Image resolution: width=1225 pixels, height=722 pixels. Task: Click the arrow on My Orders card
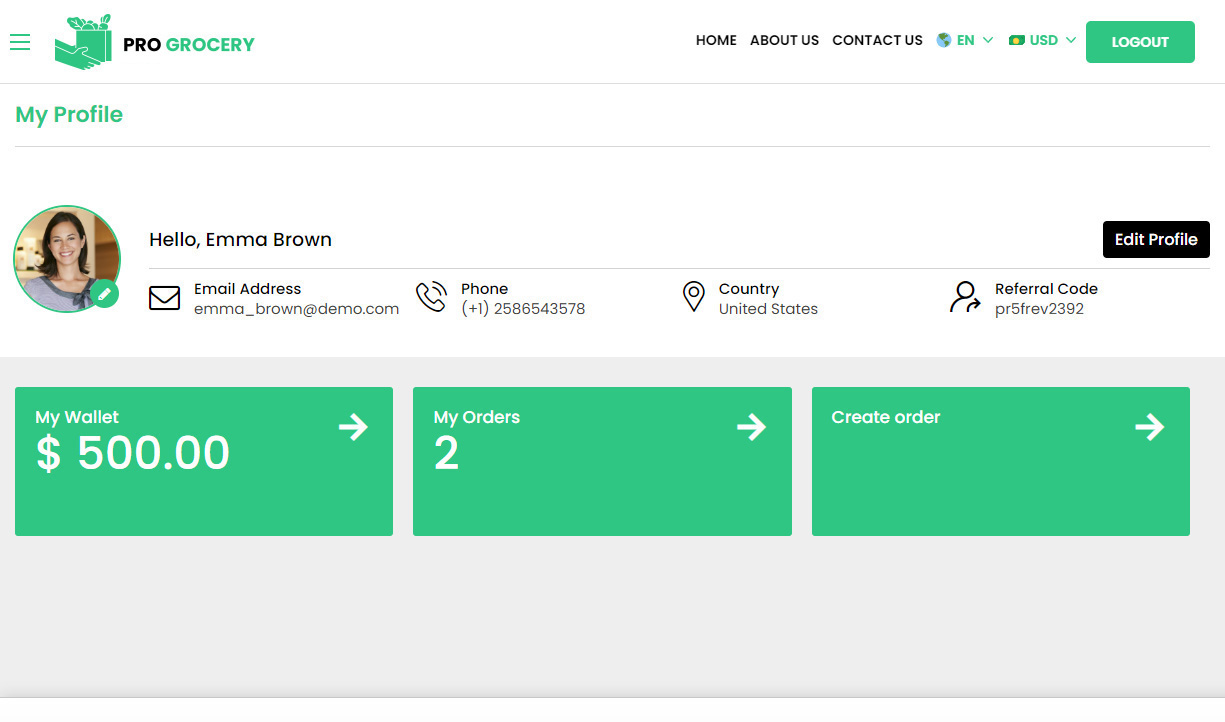pyautogui.click(x=751, y=427)
